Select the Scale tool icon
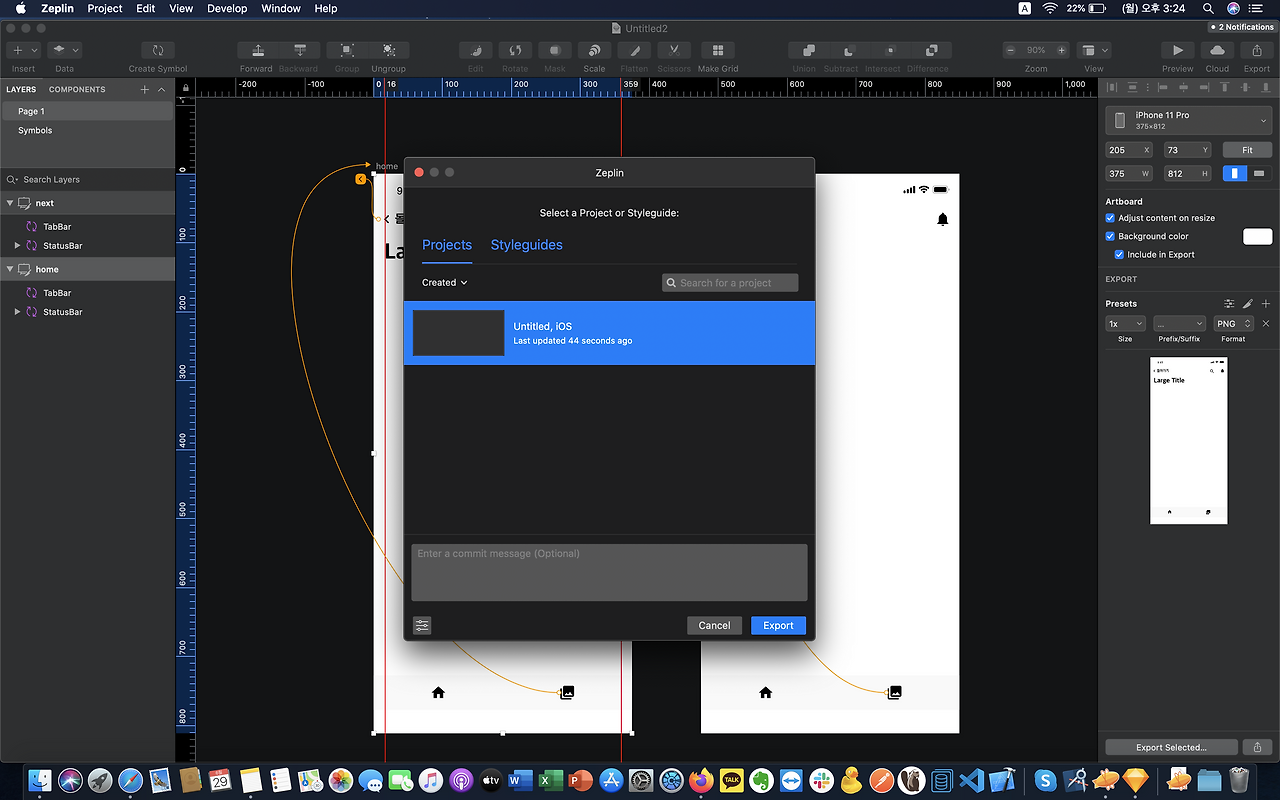The width and height of the screenshot is (1280, 800). coord(594,50)
